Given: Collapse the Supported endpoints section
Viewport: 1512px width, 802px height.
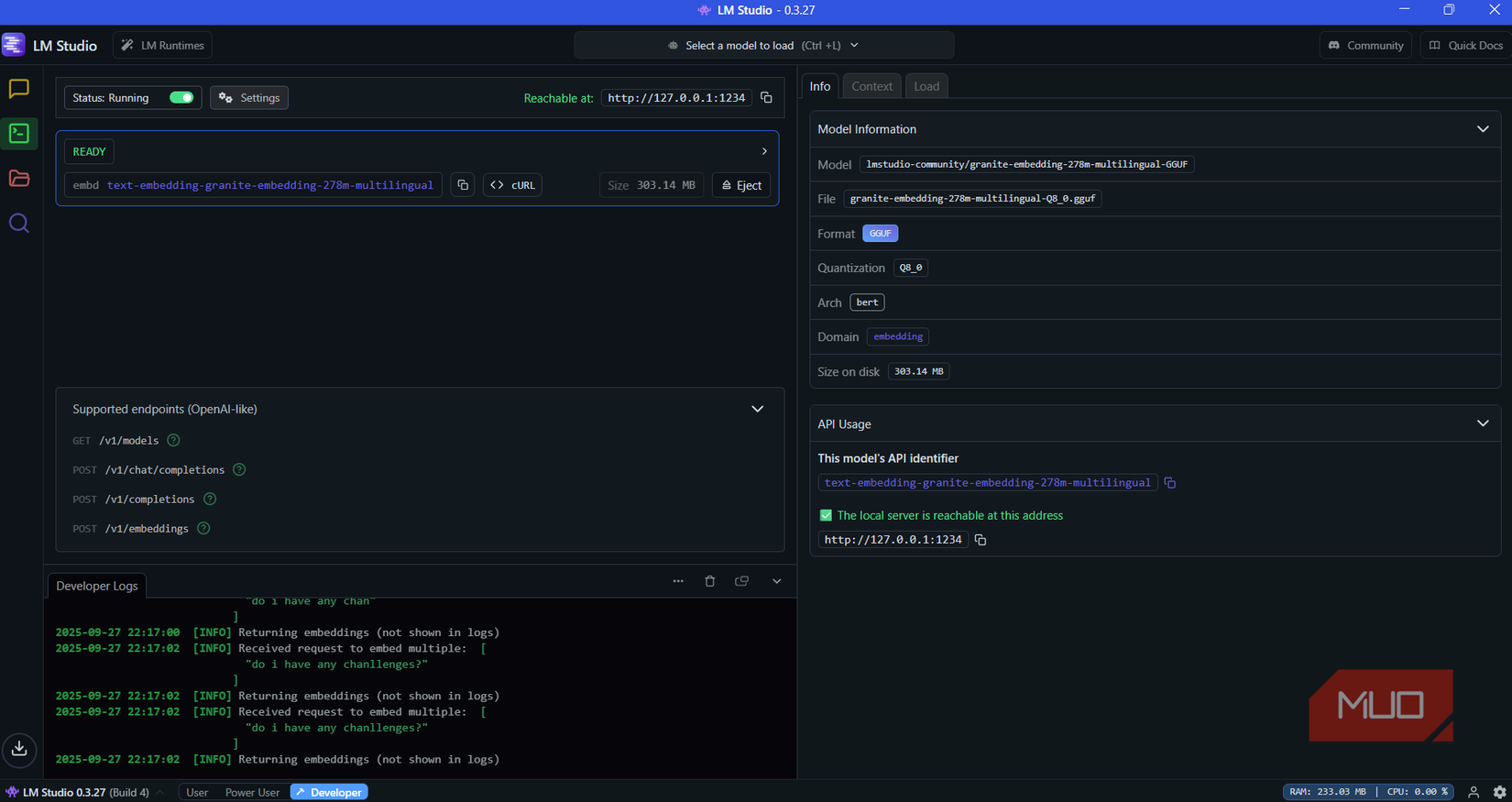Looking at the screenshot, I should click(757, 409).
